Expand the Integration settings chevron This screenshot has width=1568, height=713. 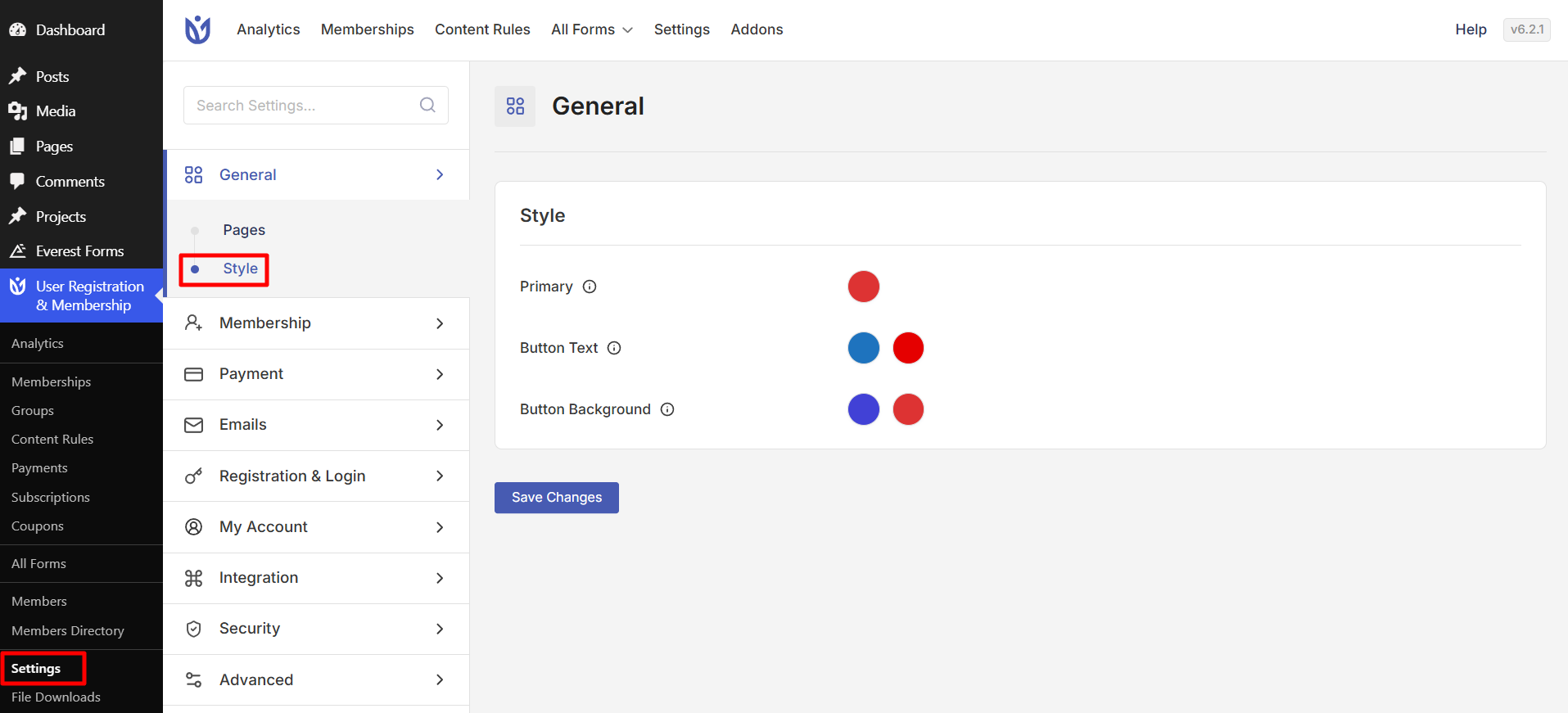click(440, 578)
